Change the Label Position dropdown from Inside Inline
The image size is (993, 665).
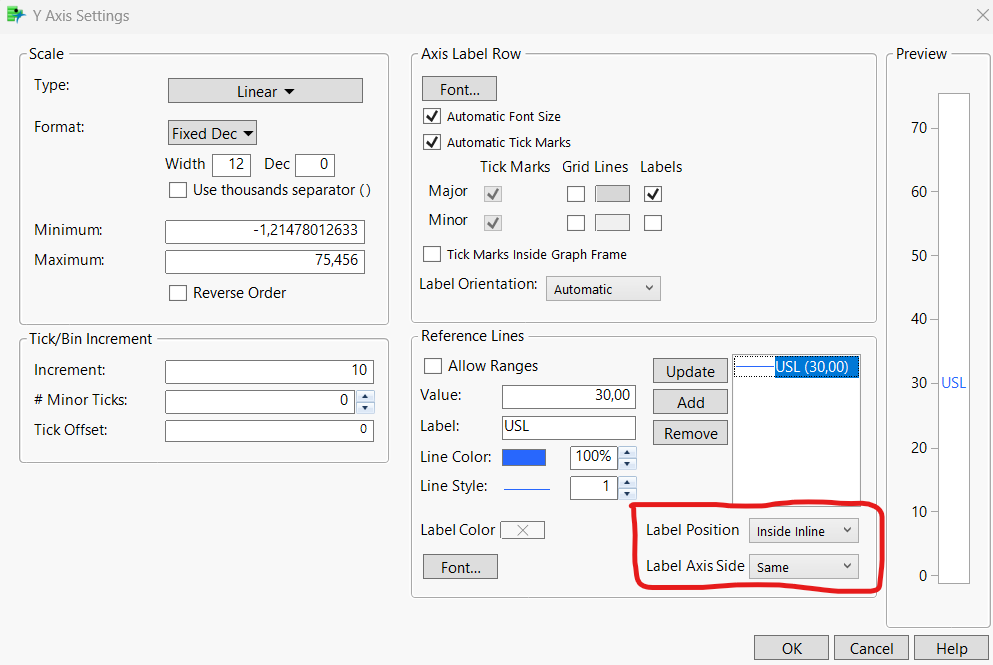[803, 530]
